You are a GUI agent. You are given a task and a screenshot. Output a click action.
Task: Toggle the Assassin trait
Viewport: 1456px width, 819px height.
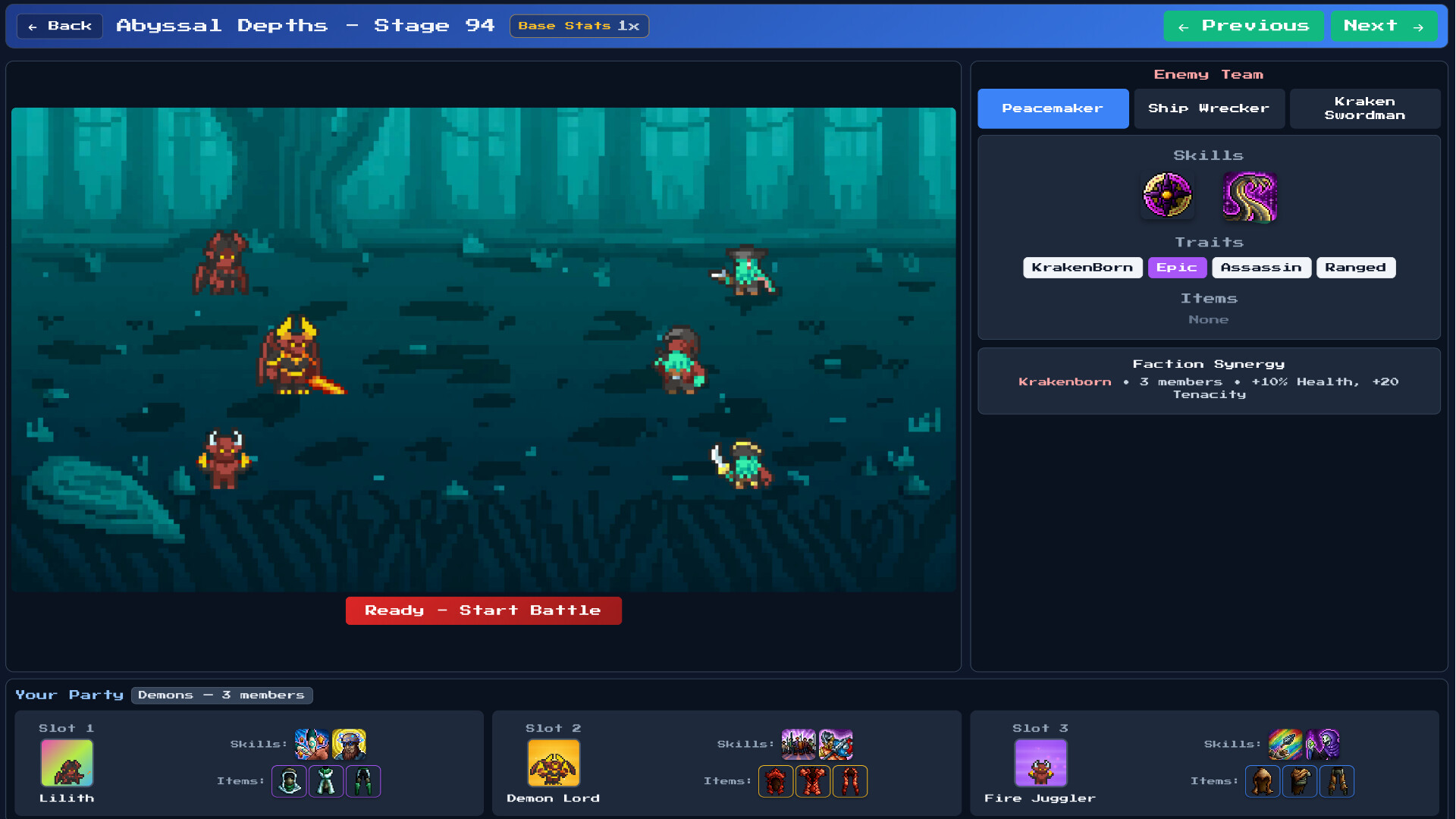click(x=1261, y=267)
